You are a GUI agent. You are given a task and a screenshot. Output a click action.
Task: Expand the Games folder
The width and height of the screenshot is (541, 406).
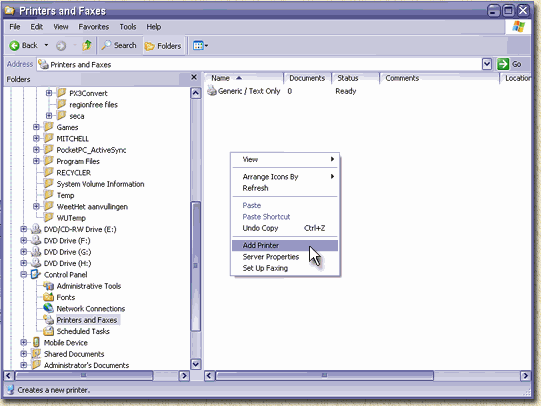36,127
